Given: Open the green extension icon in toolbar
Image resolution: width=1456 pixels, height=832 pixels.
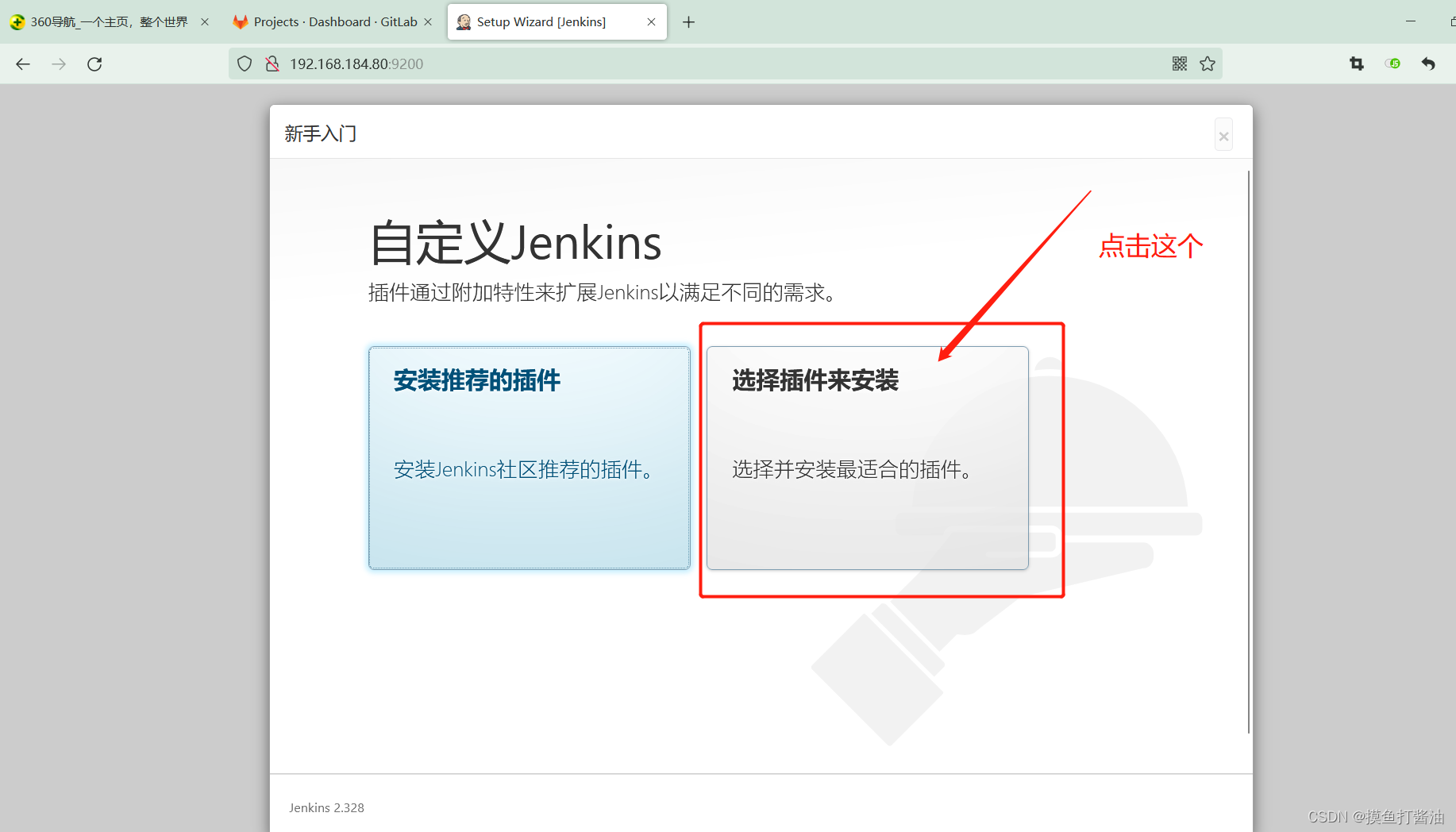Looking at the screenshot, I should (1392, 64).
